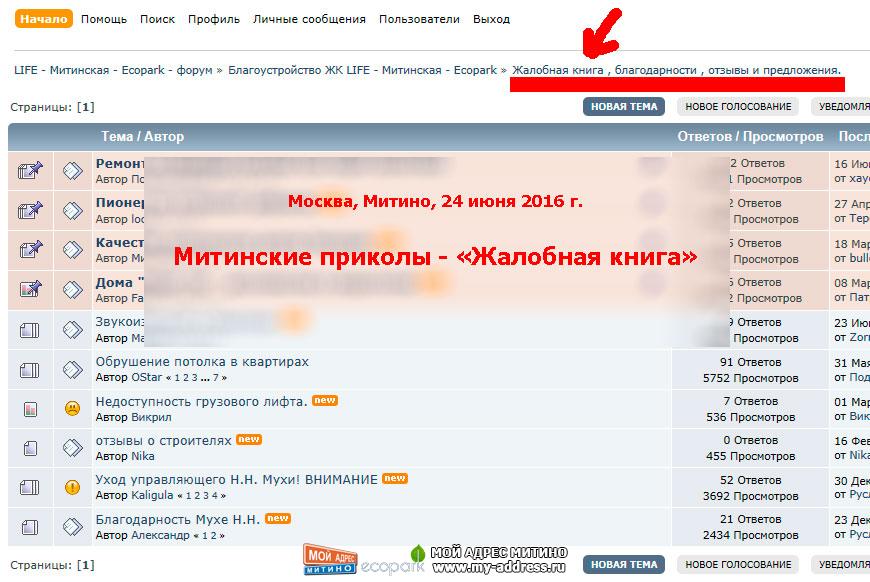Open page 7 of Обрушение потолка topic

tap(215, 378)
